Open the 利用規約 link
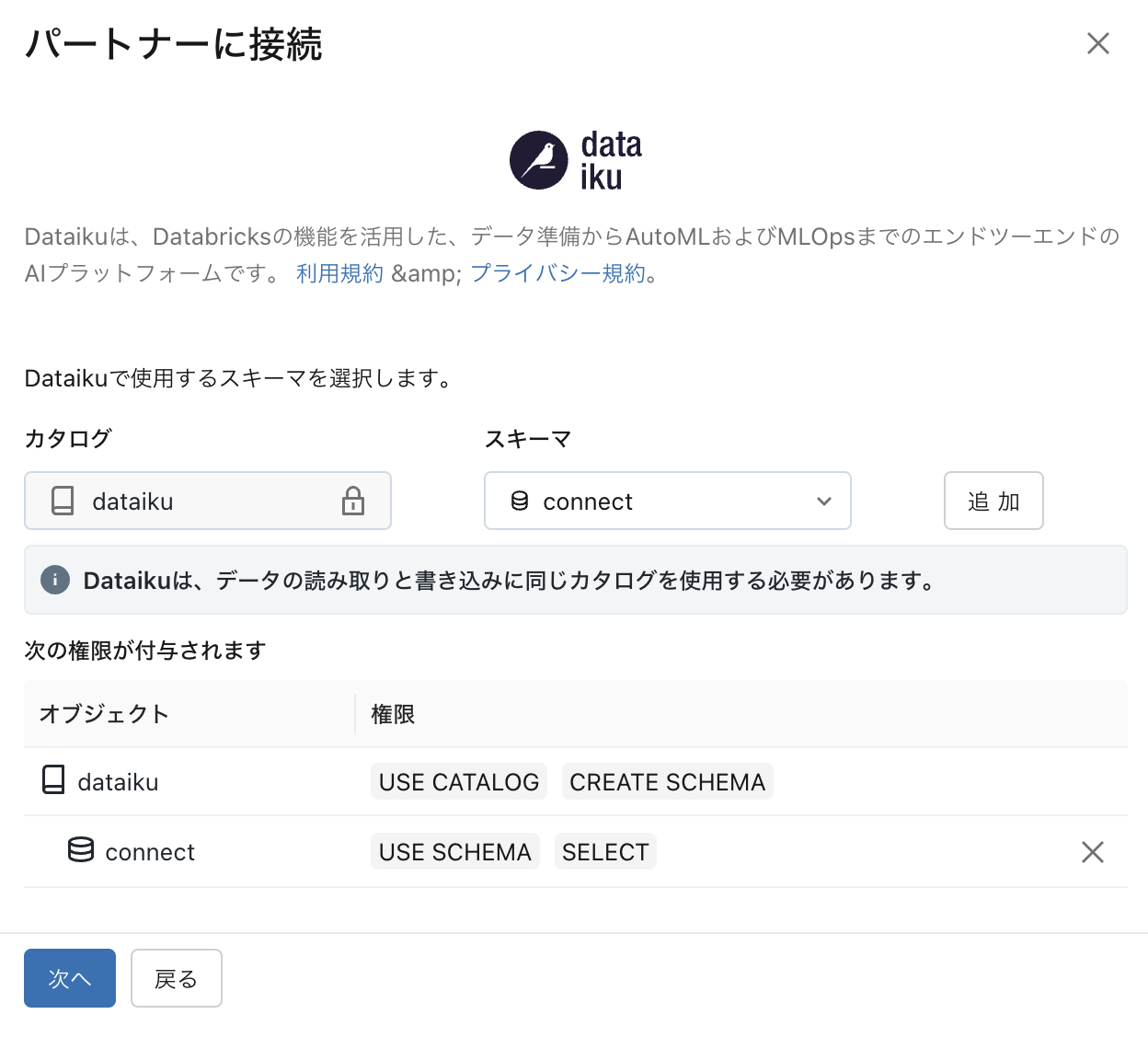This screenshot has width=1148, height=1049. [x=339, y=272]
